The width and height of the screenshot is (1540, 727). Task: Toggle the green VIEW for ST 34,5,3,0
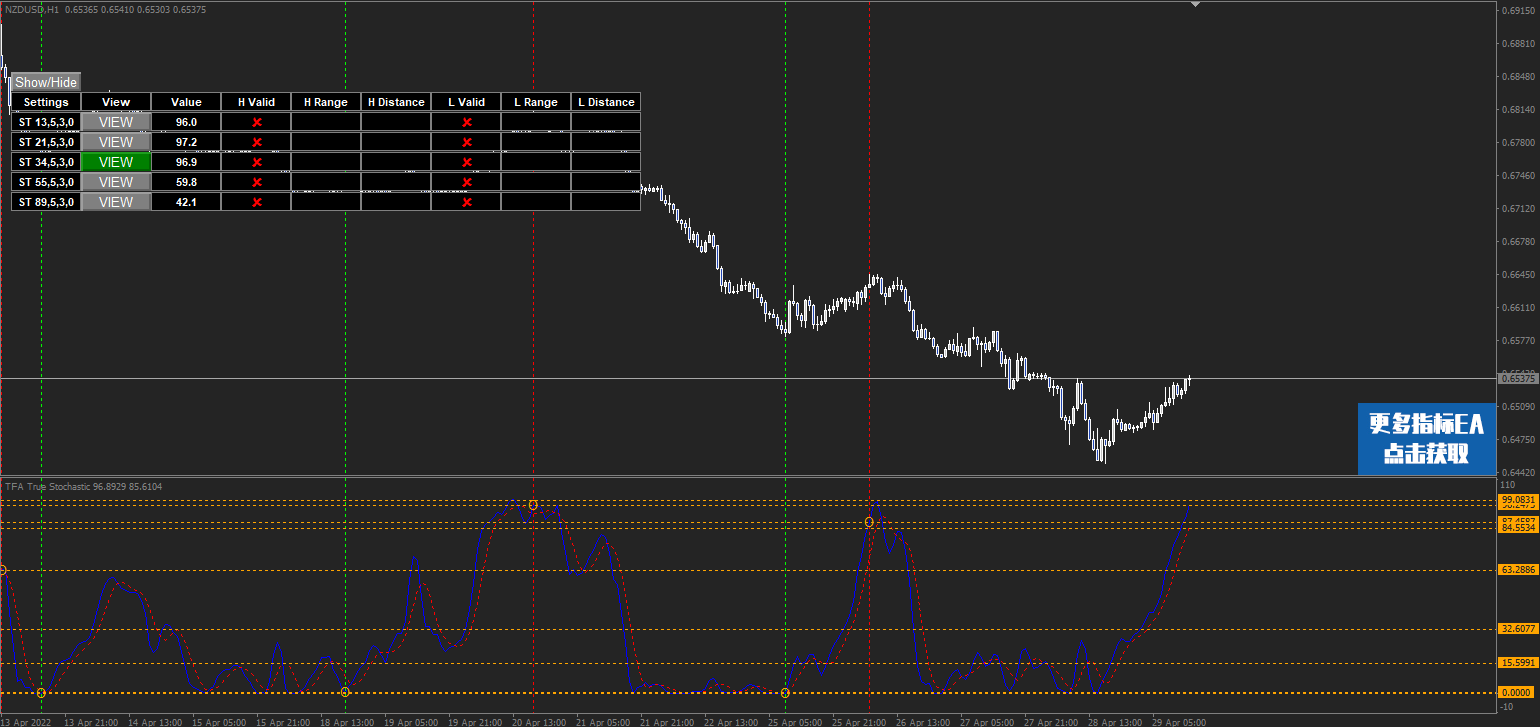coord(116,162)
